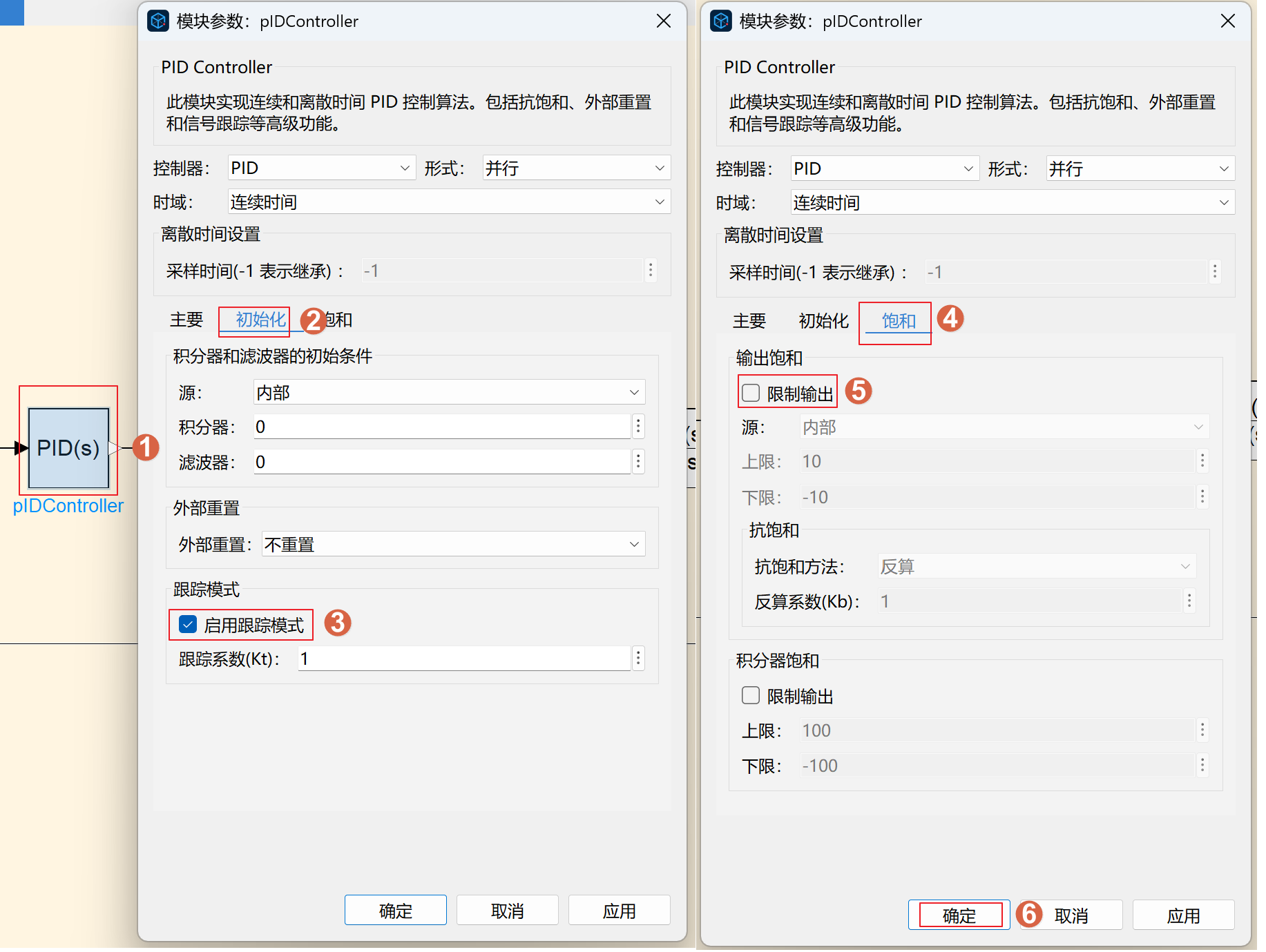Open three-dot menu beside 积分器 field
The height and width of the screenshot is (952, 1266).
638,427
